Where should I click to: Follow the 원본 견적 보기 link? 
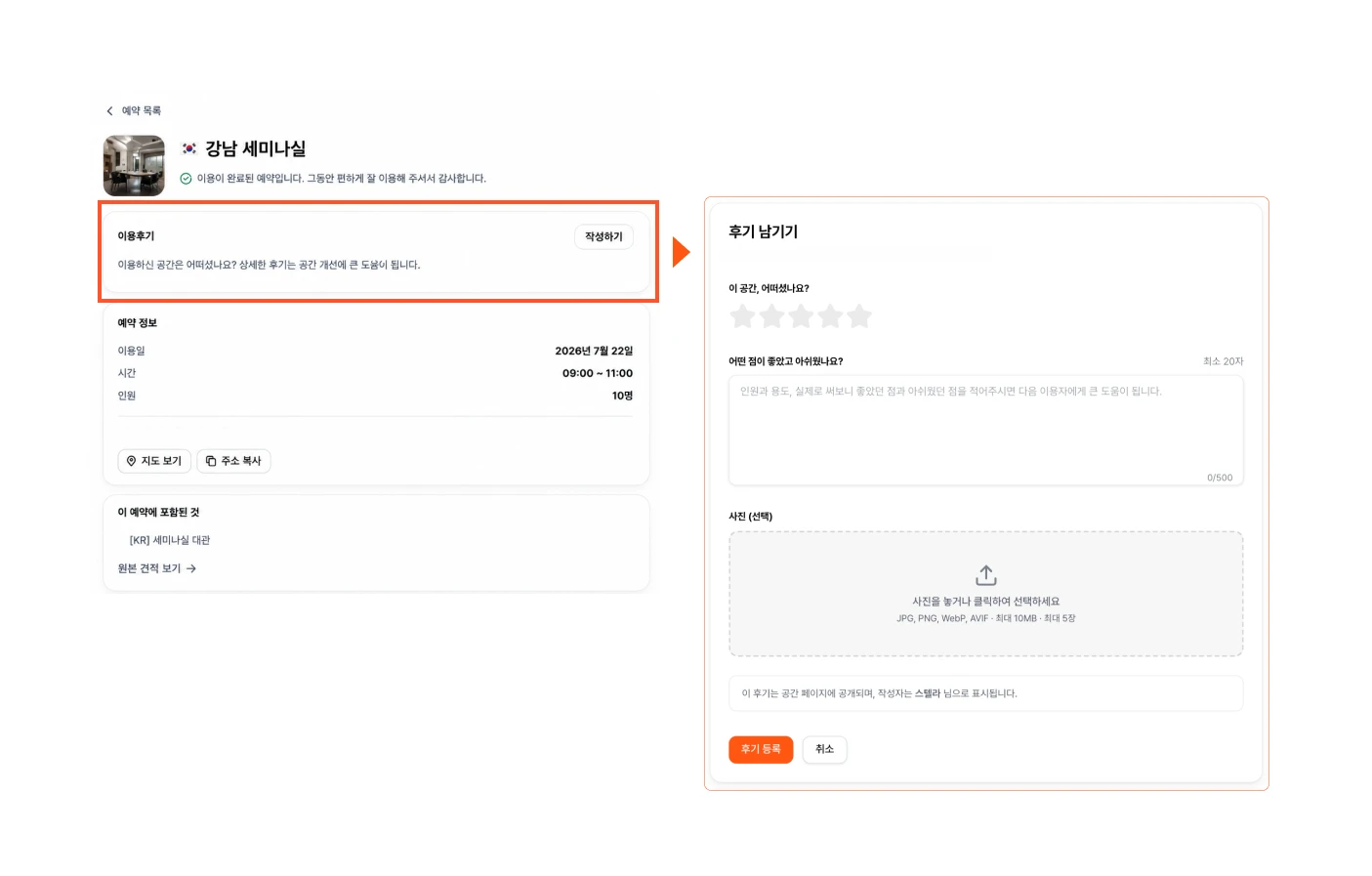pyautogui.click(x=157, y=568)
